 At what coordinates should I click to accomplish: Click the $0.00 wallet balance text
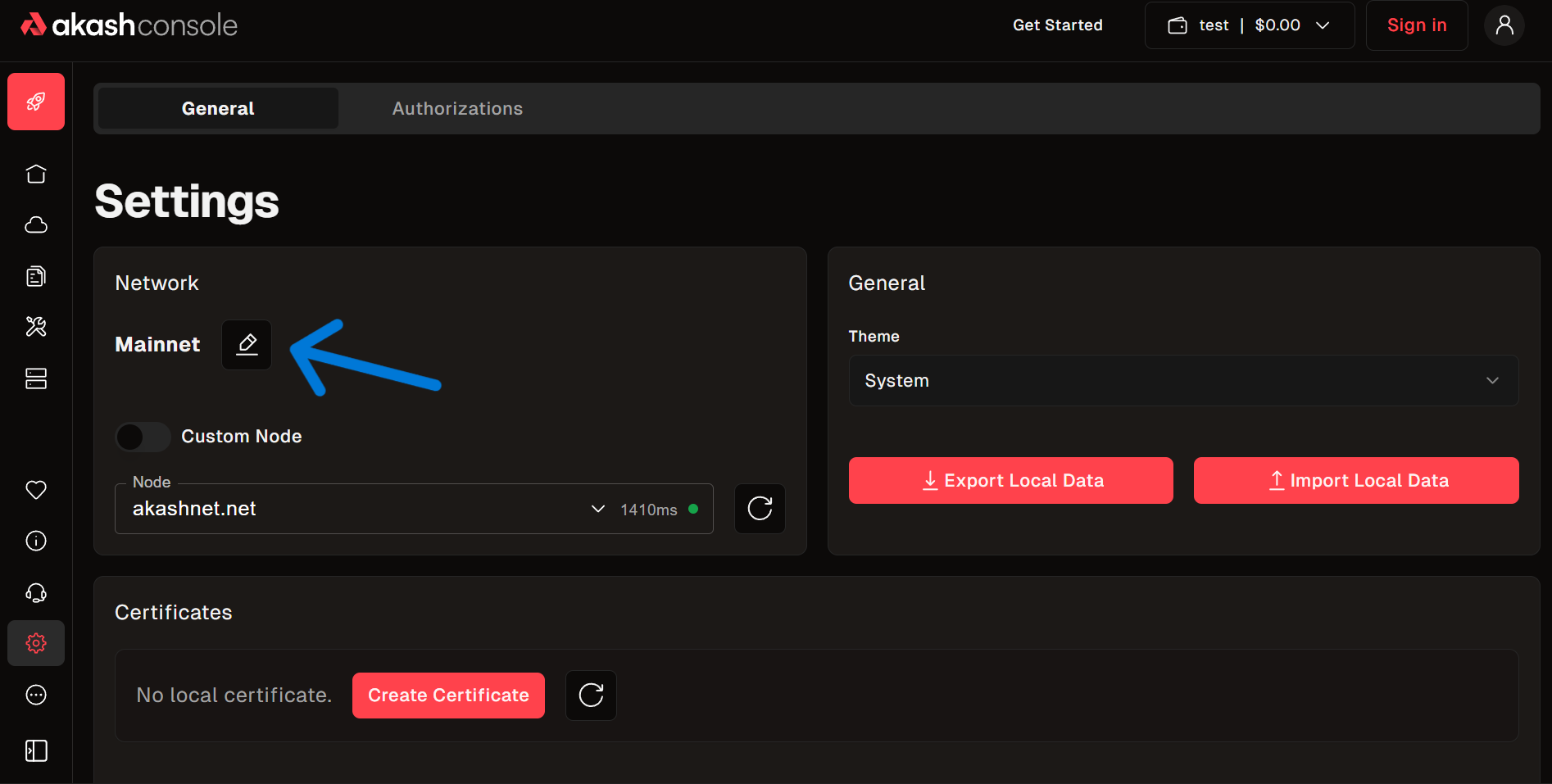coord(1277,25)
